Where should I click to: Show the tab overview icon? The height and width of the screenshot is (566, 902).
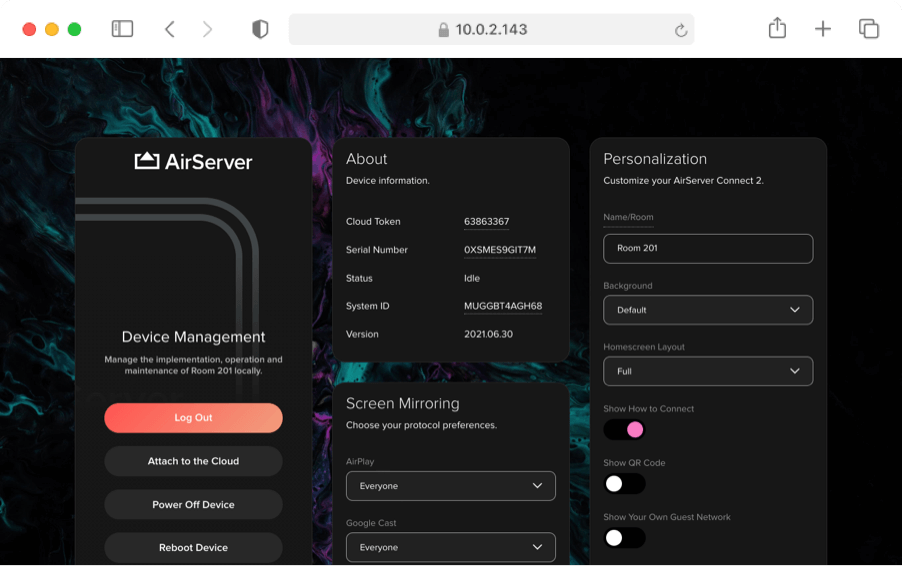tap(868, 29)
